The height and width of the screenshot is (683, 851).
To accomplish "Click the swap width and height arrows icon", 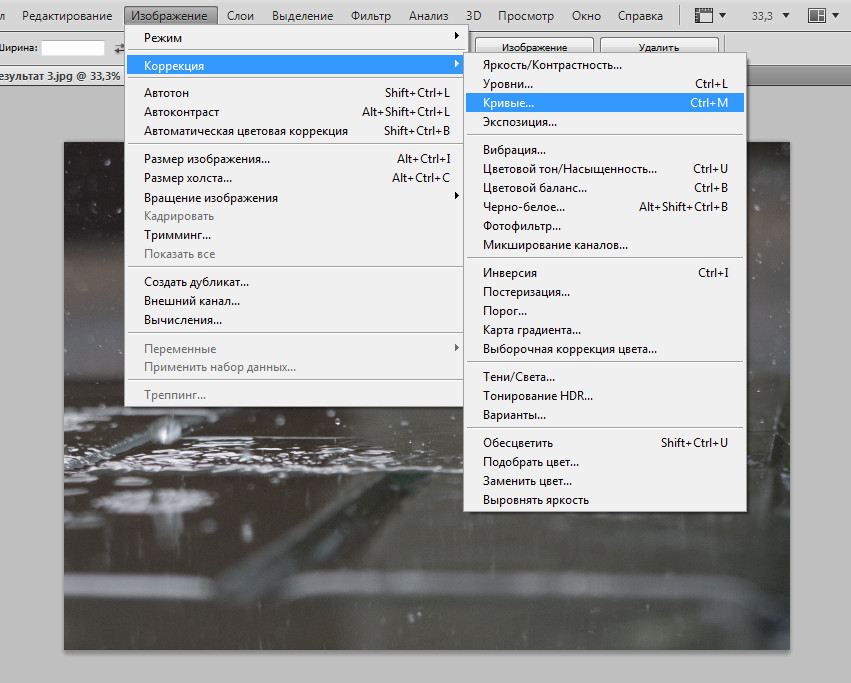I will pyautogui.click(x=119, y=48).
